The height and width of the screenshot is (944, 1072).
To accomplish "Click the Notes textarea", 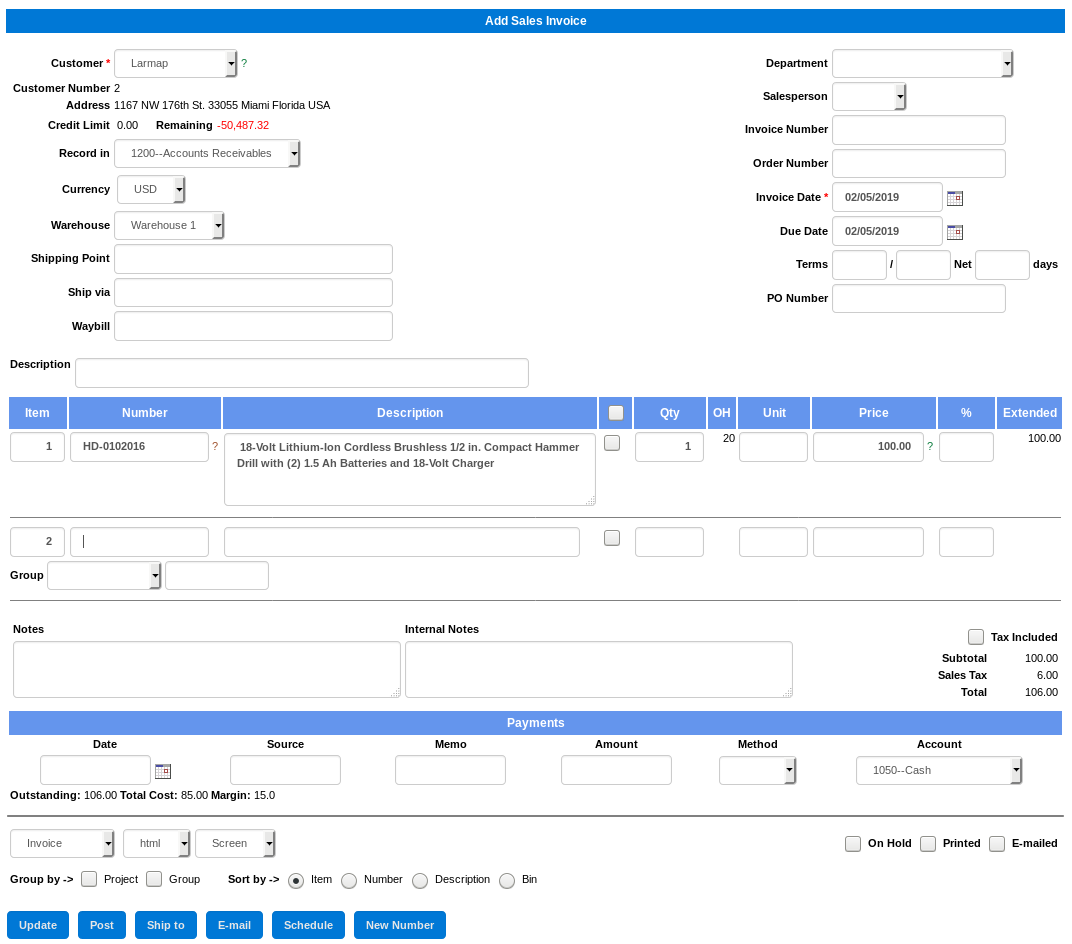I will [x=207, y=669].
